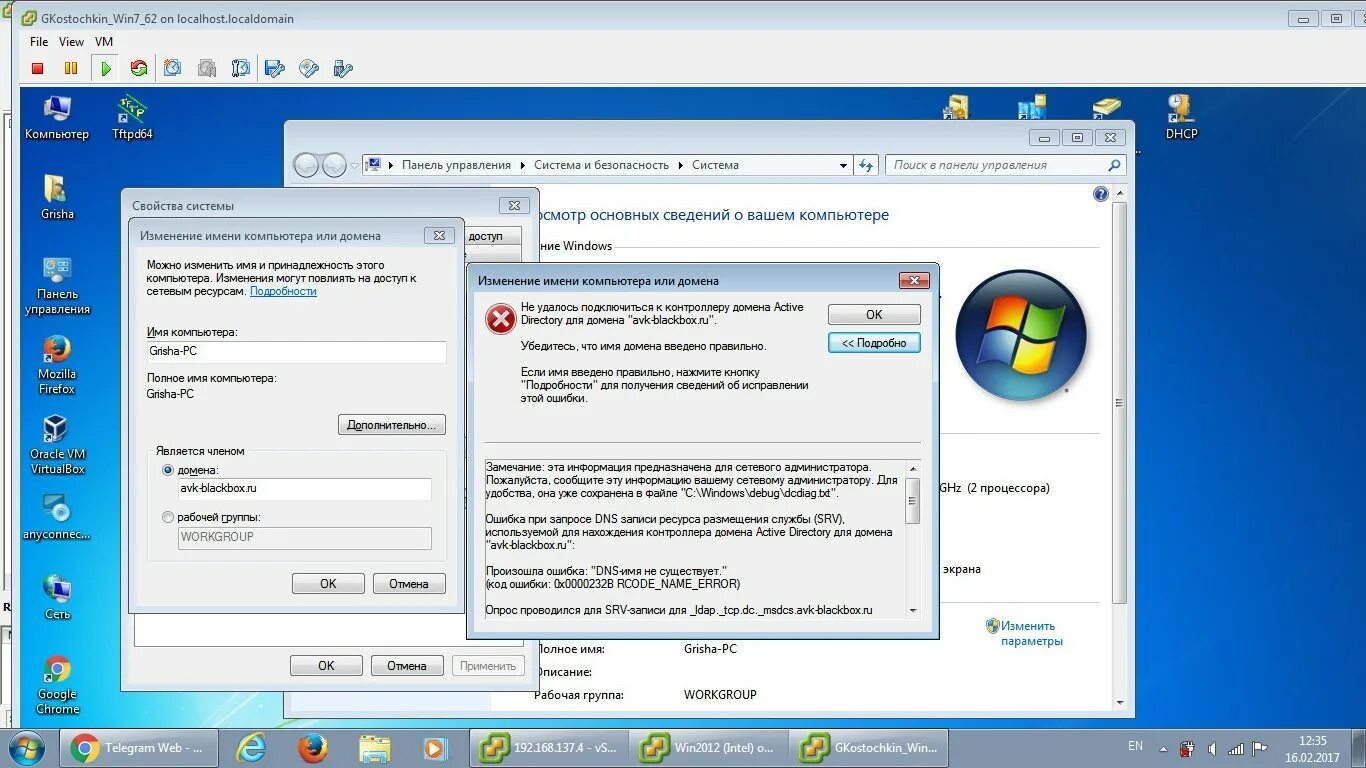Viewport: 1366px width, 768px height.
Task: Open Windows Explorer folder in taskbar
Action: 374,747
